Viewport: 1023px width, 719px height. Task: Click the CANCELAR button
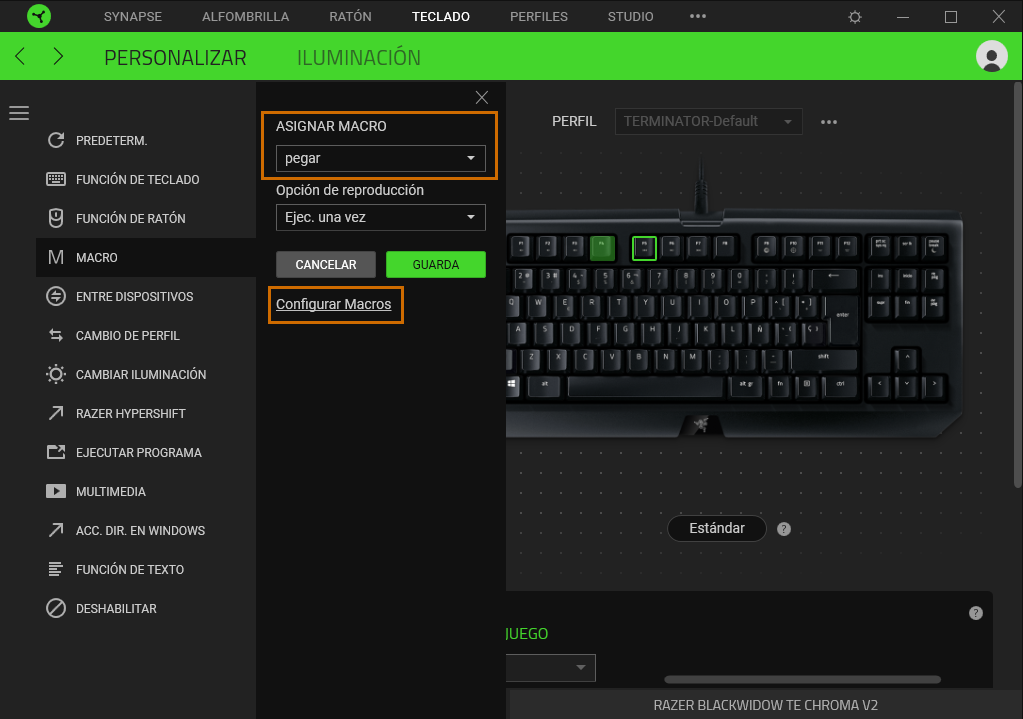[326, 265]
